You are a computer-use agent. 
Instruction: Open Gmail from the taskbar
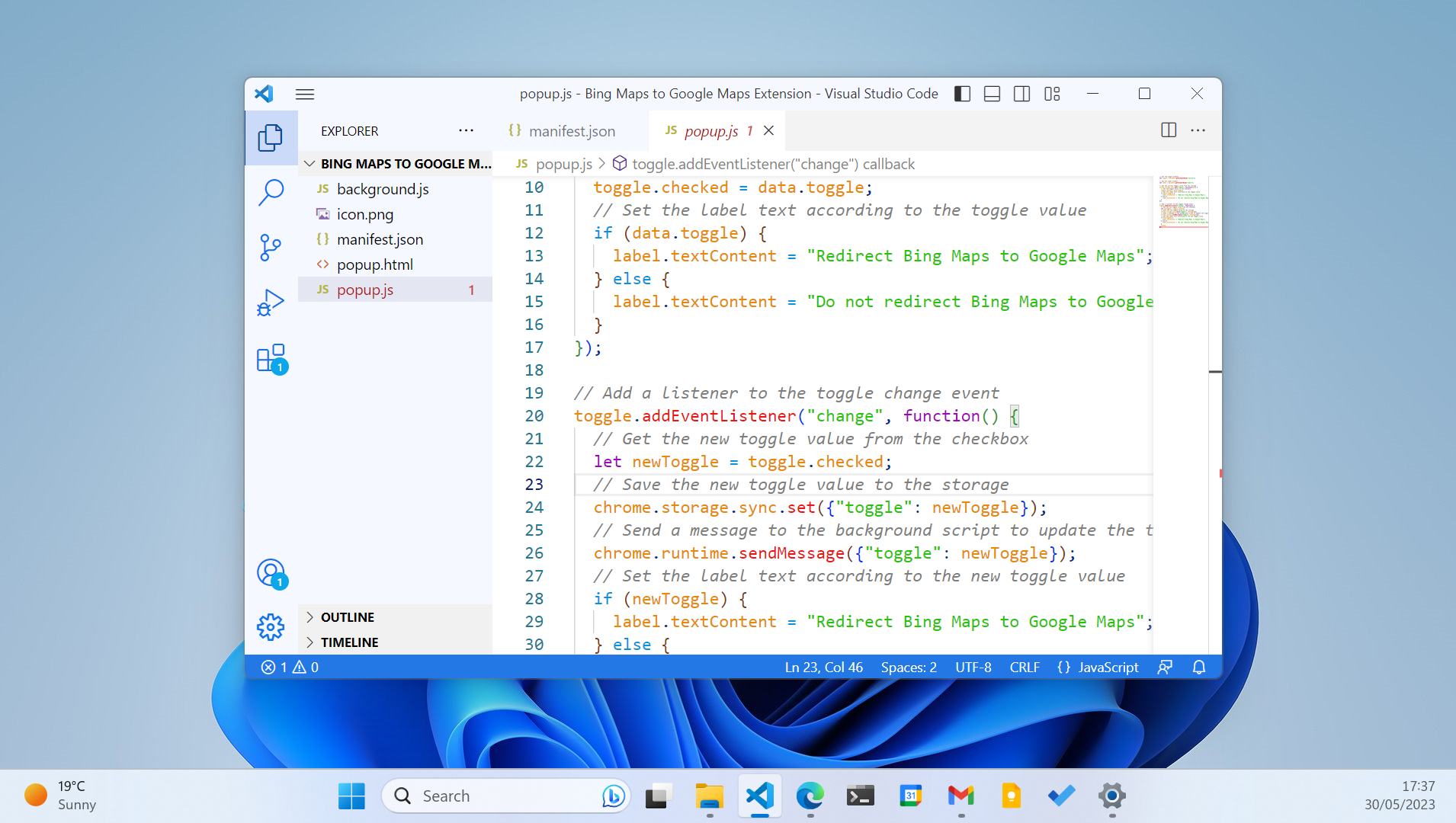click(961, 796)
